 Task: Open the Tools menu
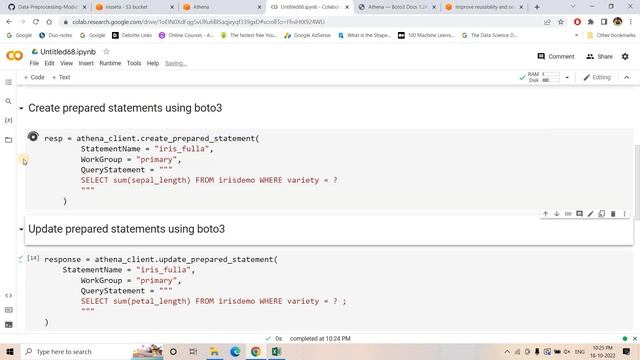(x=134, y=63)
